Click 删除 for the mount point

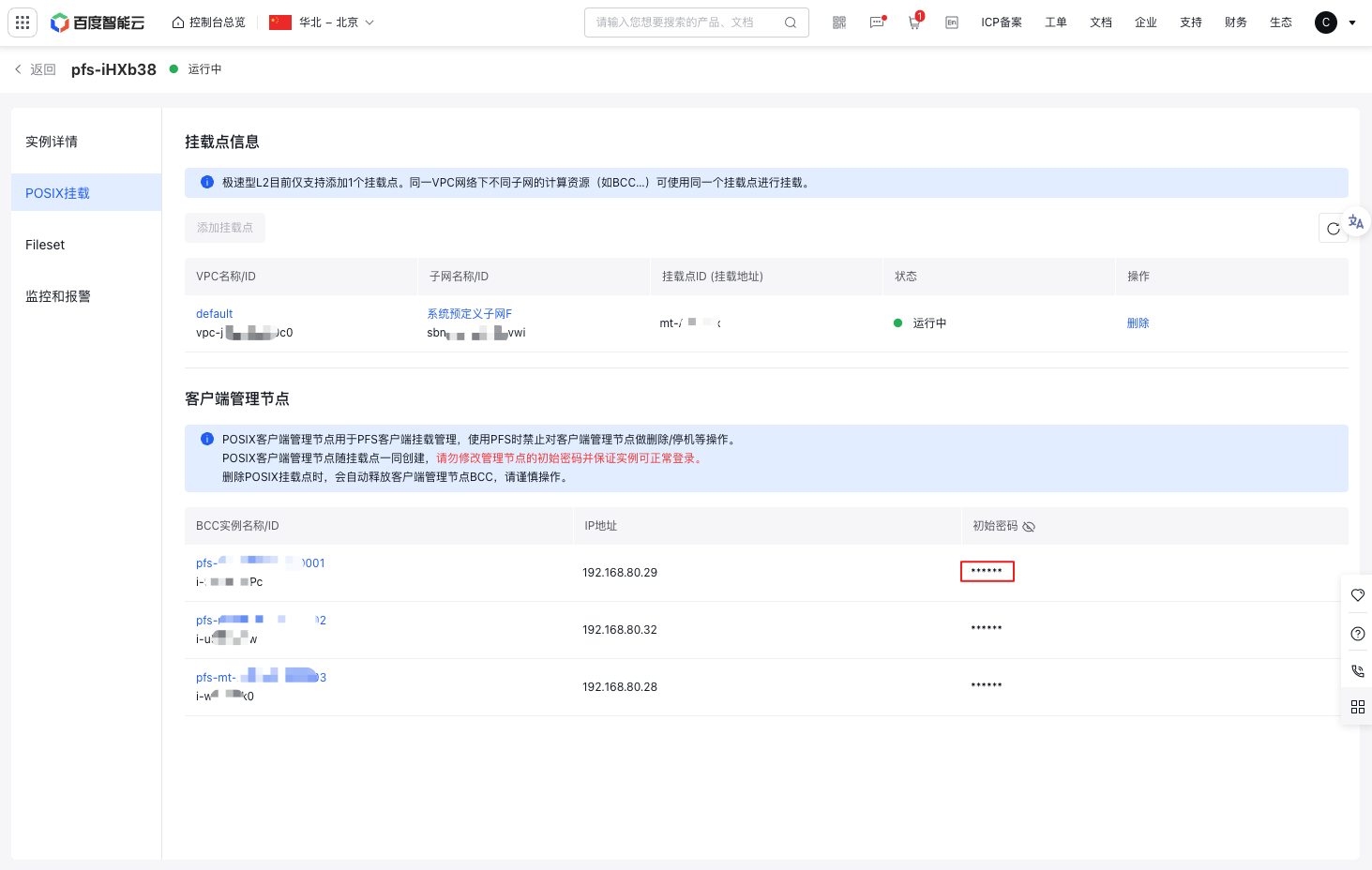[x=1138, y=323]
